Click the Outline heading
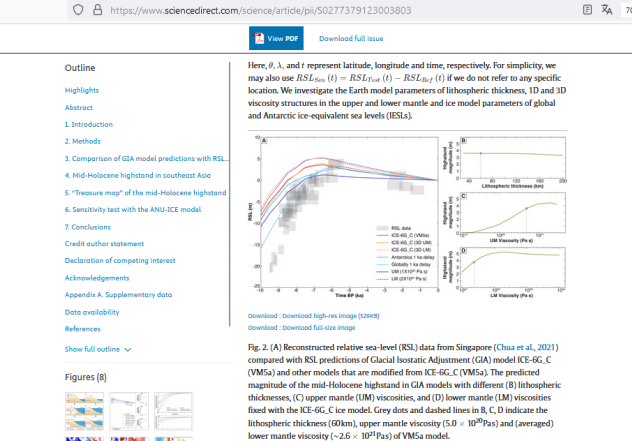 tap(80, 68)
